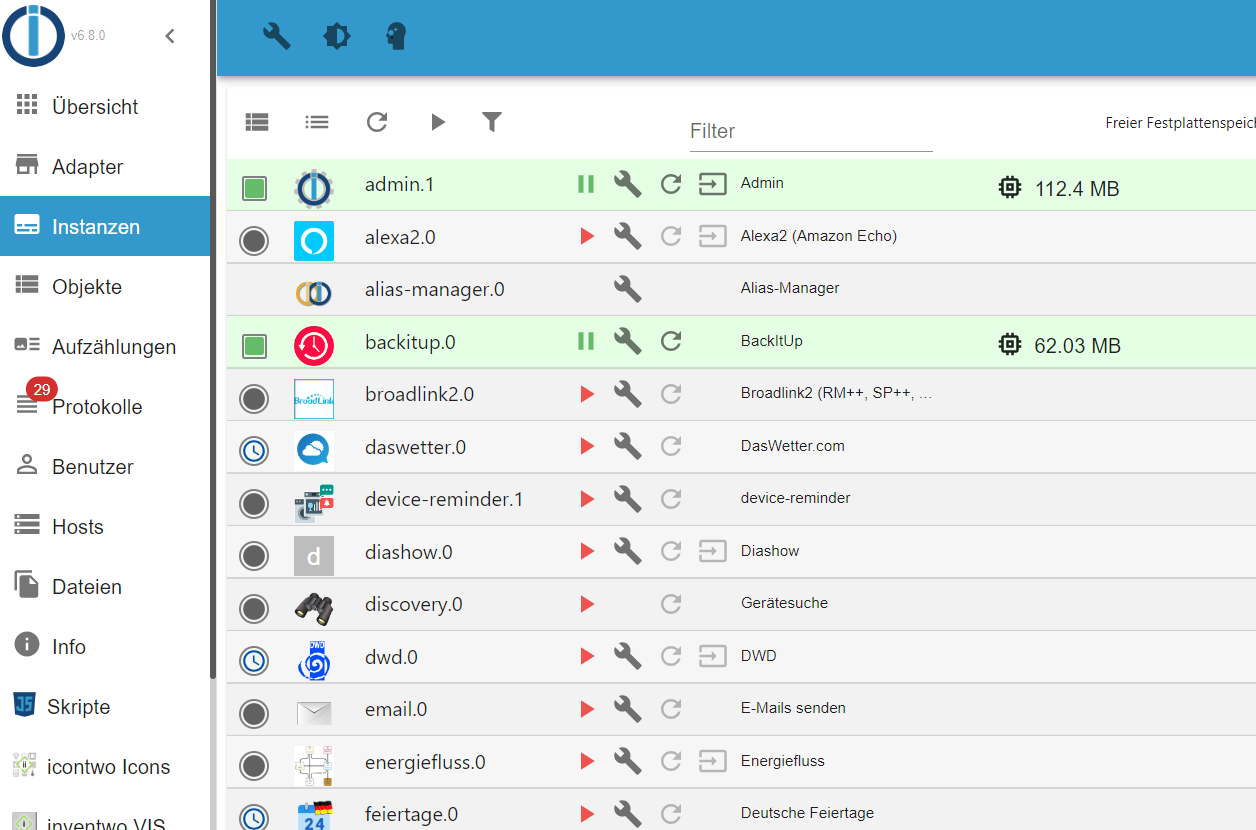
Task: Collapse the sidebar with the chevron arrow
Action: pyautogui.click(x=170, y=36)
